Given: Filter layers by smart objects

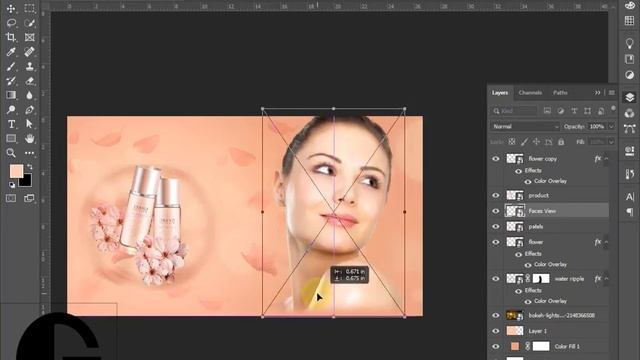Looking at the screenshot, I should point(601,111).
